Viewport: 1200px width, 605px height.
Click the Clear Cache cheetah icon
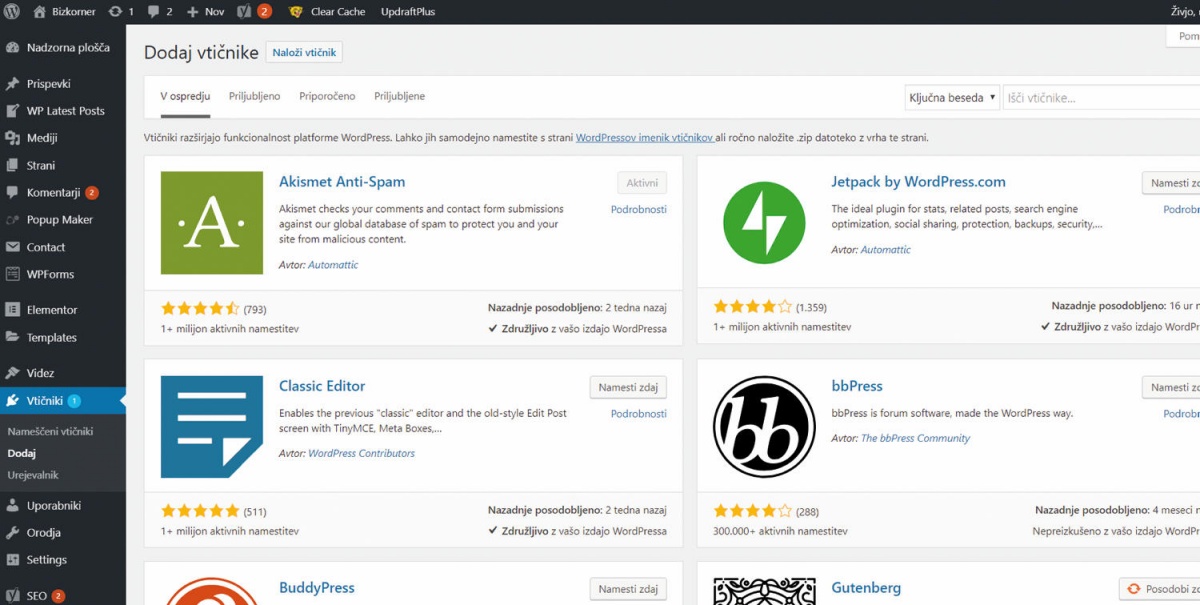pyautogui.click(x=296, y=12)
